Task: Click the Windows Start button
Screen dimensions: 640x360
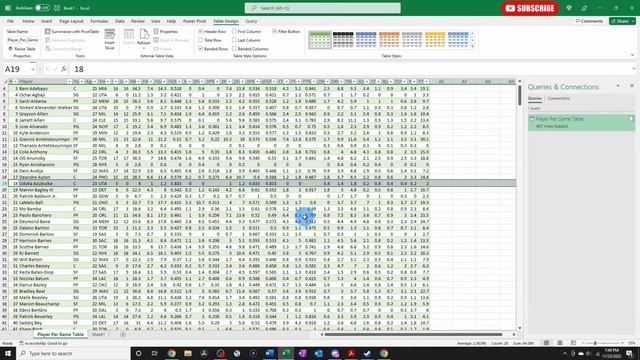Action: tap(8, 353)
